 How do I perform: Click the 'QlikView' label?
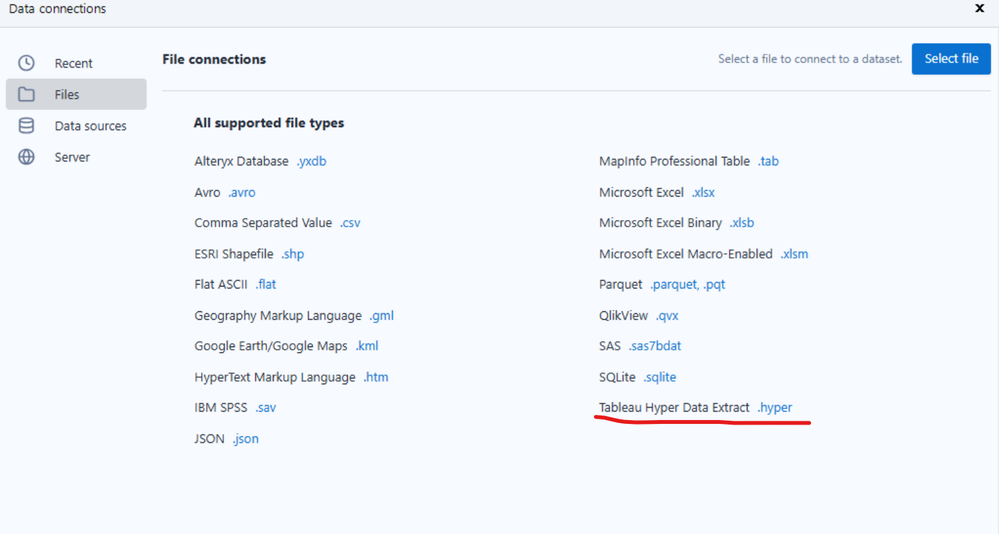point(623,315)
